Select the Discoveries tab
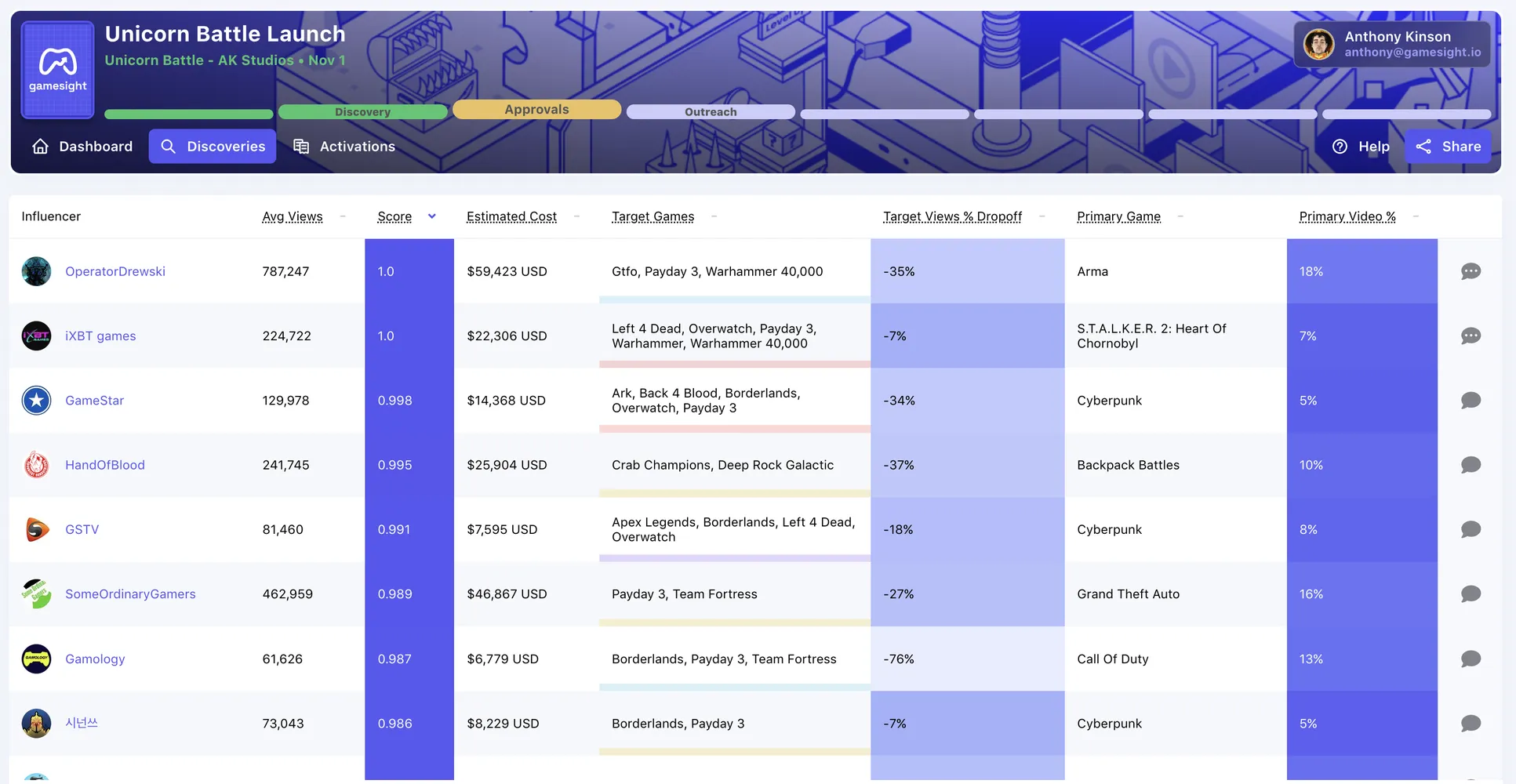The image size is (1516, 784). coord(213,147)
